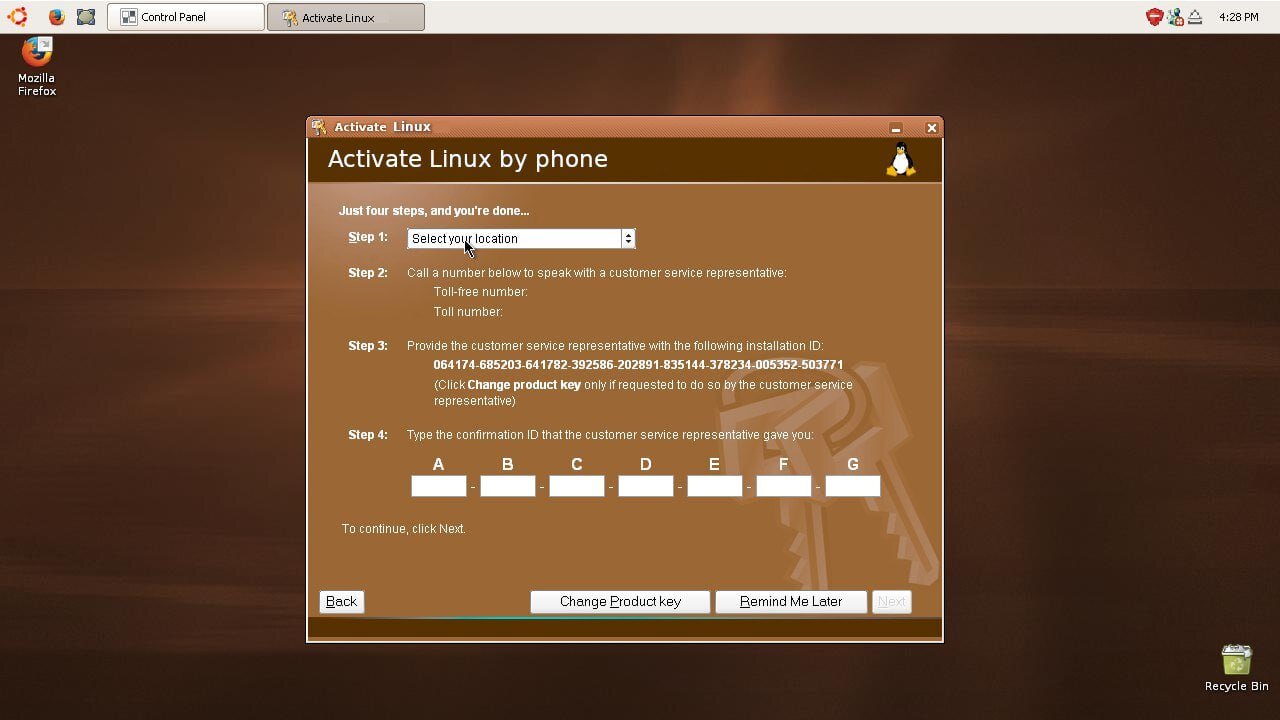Click the 4:28 PM clock
The width and height of the screenshot is (1280, 720).
coord(1239,17)
